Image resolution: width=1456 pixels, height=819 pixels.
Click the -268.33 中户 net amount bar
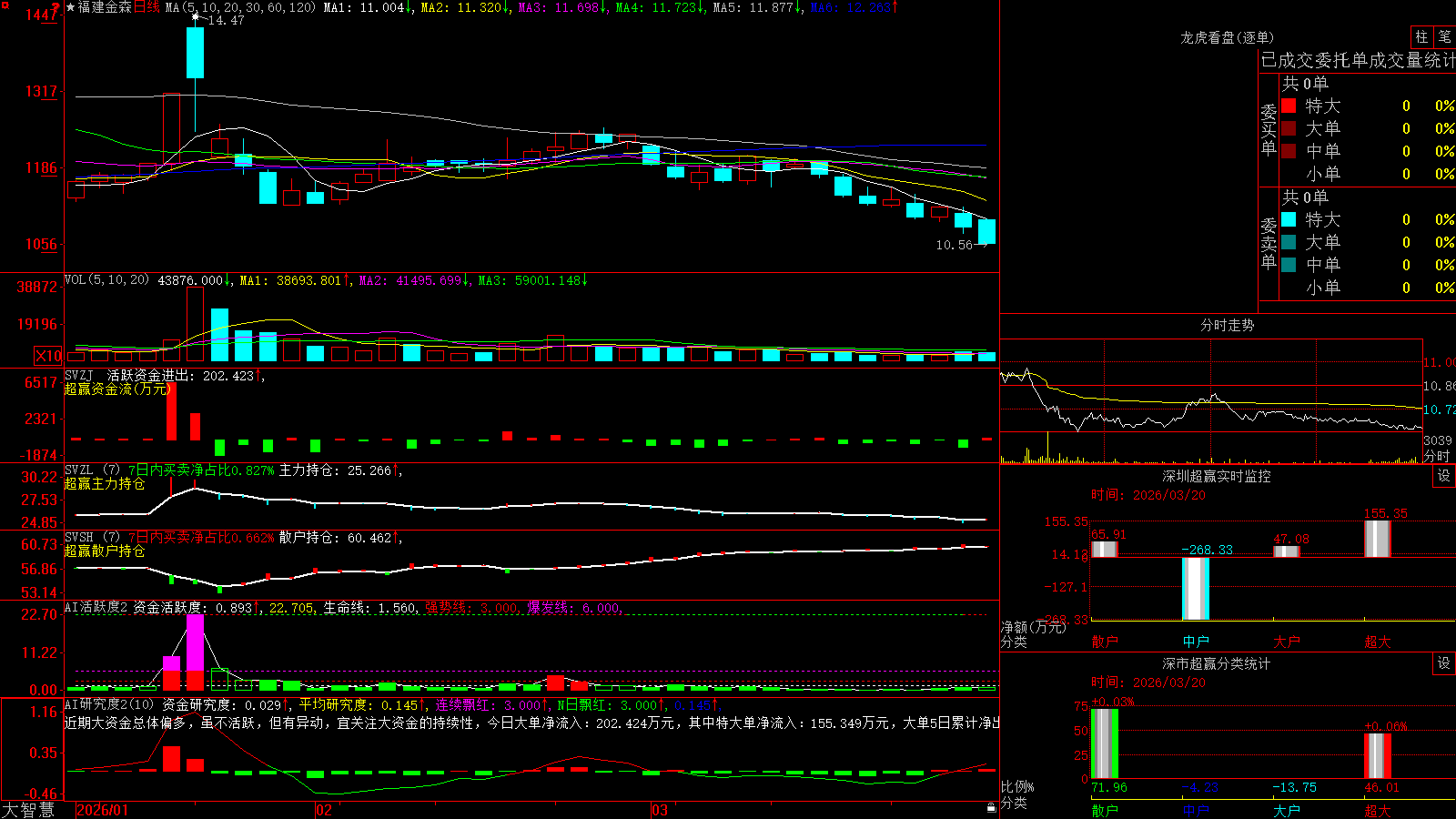[1196, 589]
